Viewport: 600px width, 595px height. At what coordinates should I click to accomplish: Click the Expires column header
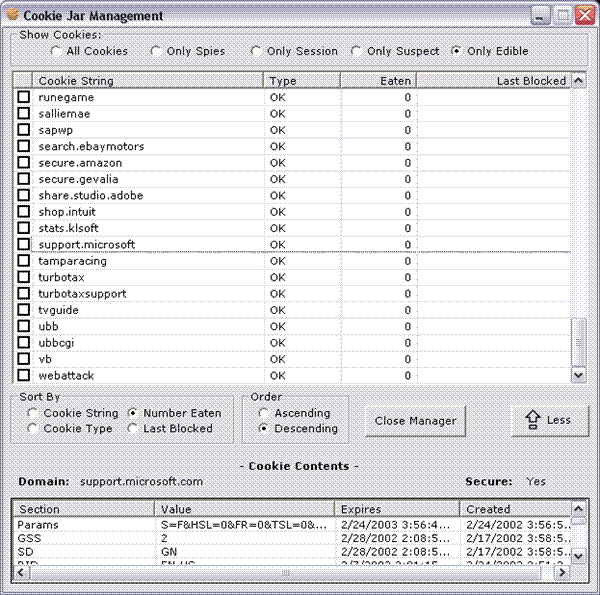coord(398,509)
